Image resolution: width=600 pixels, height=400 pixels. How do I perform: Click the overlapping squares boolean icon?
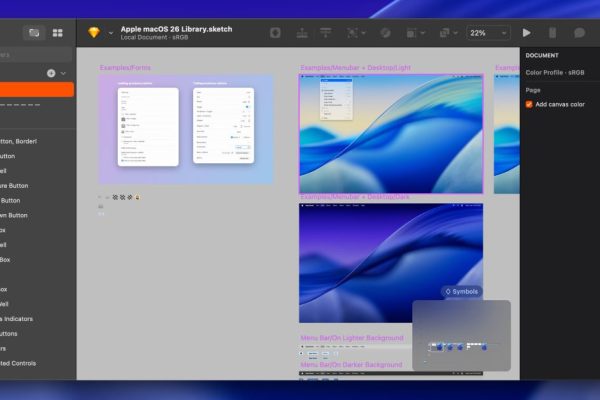pos(444,33)
